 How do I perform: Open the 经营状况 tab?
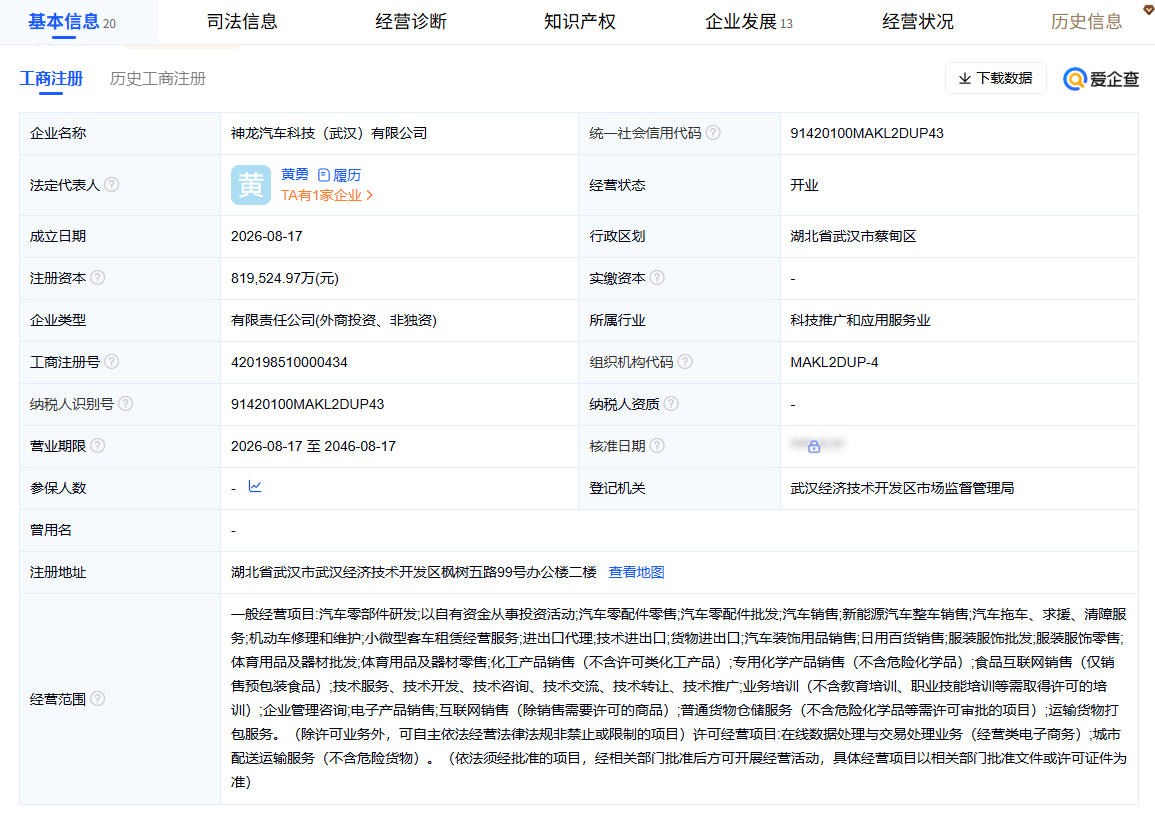(x=918, y=21)
